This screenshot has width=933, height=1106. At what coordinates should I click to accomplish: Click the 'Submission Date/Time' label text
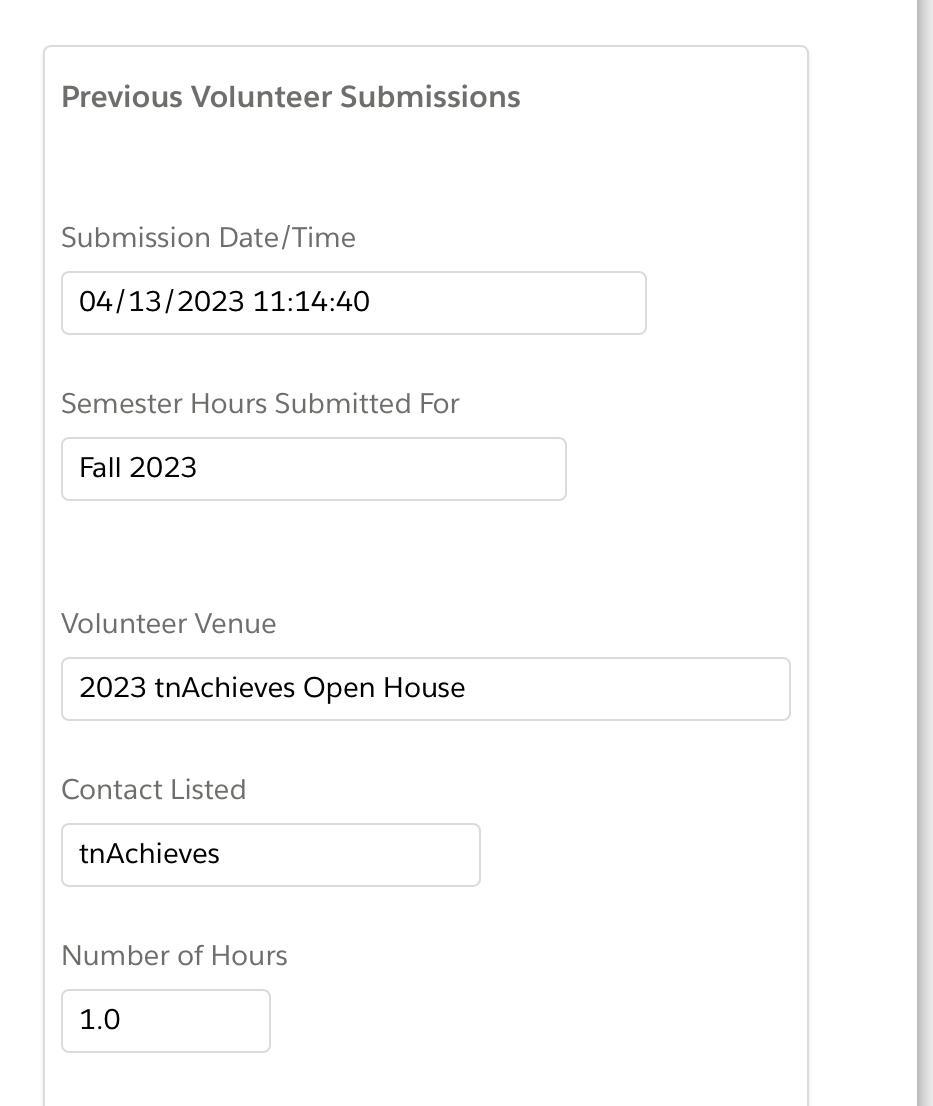pyautogui.click(x=208, y=238)
